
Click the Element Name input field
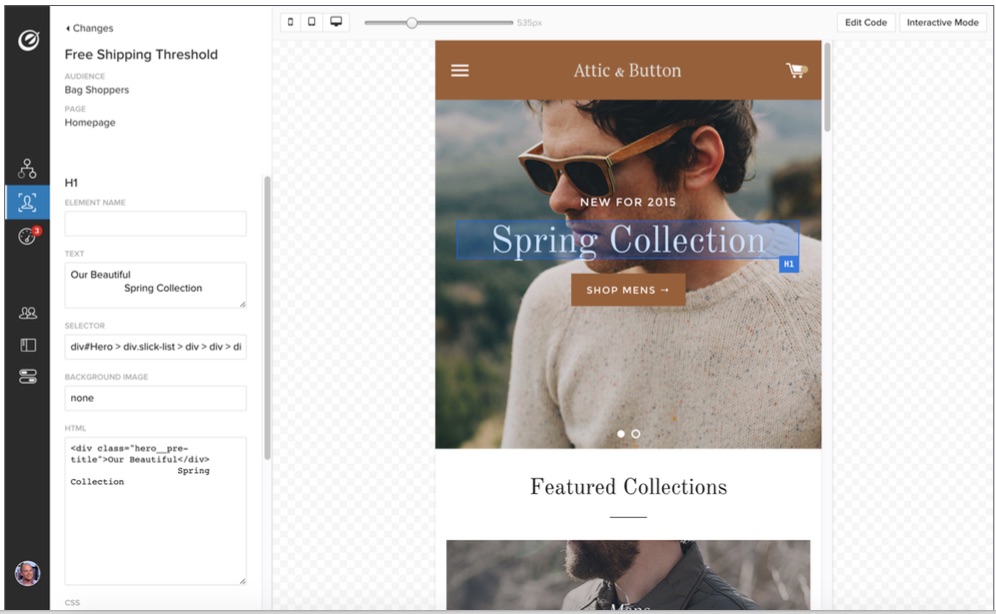155,224
